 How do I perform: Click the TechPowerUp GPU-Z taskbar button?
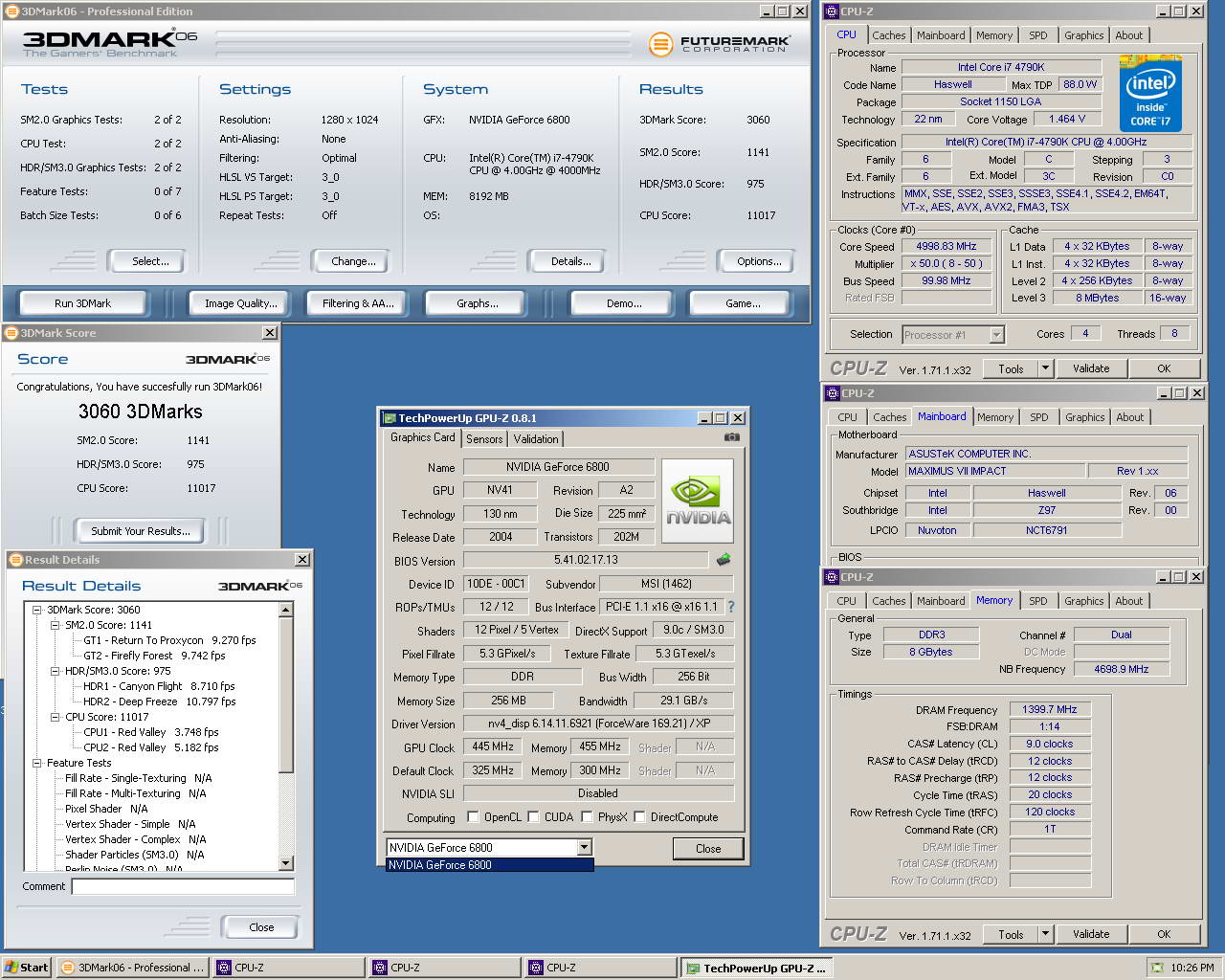pos(756,968)
